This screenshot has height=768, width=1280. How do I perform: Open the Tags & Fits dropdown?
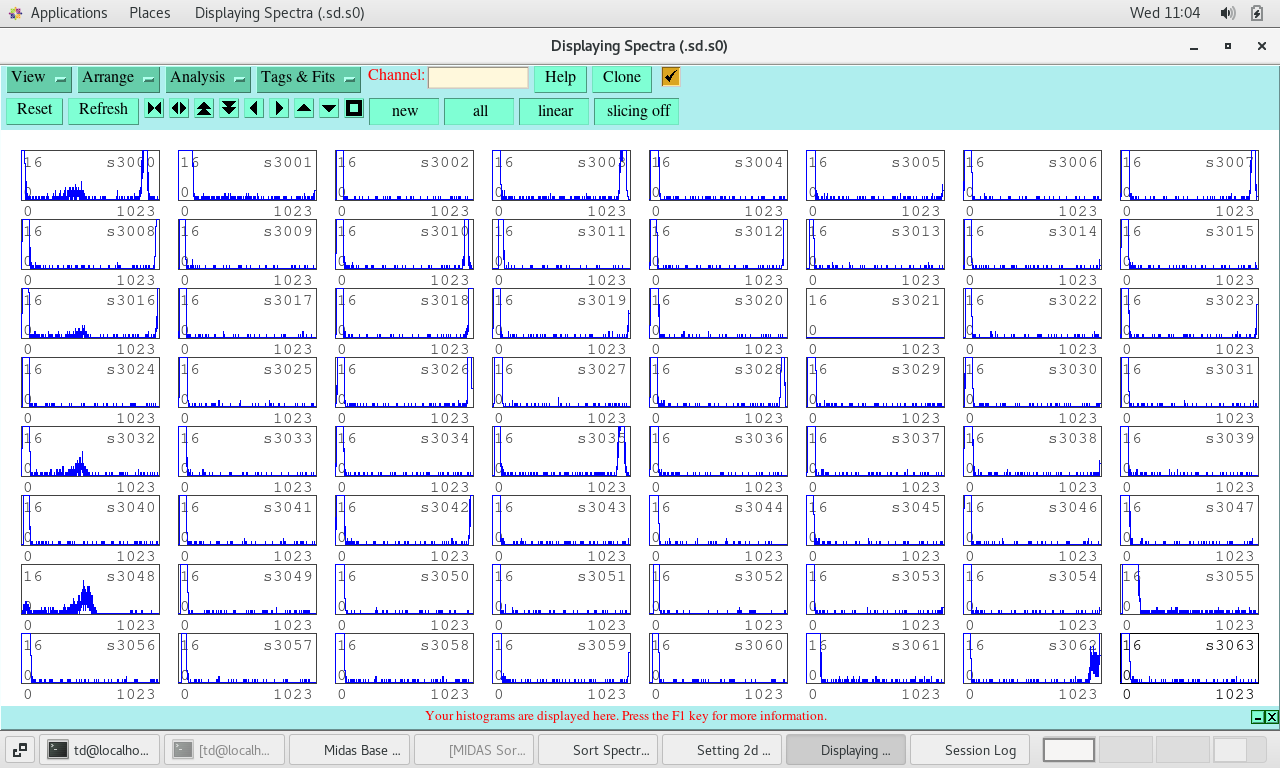tap(308, 78)
